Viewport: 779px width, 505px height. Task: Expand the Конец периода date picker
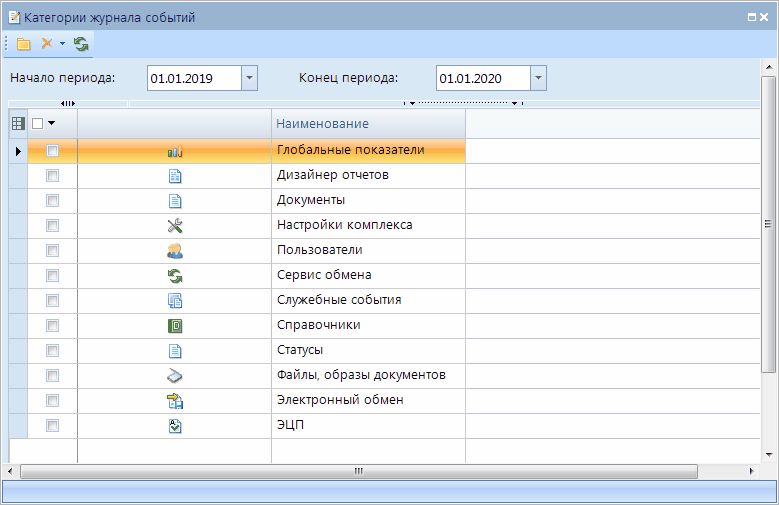(x=538, y=78)
